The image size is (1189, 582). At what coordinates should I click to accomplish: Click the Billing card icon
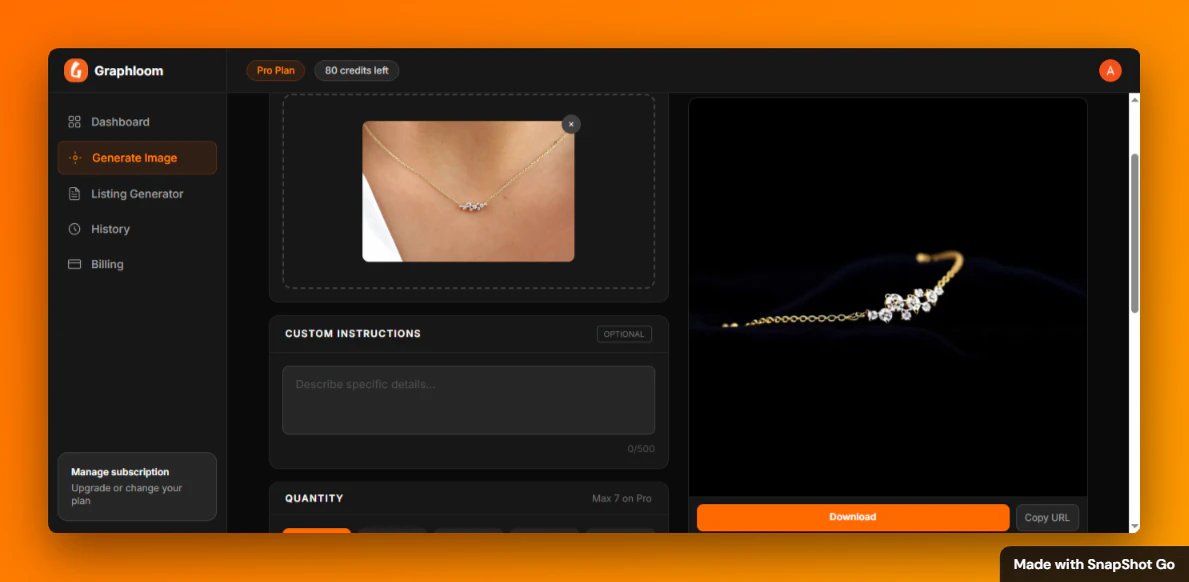pos(74,264)
